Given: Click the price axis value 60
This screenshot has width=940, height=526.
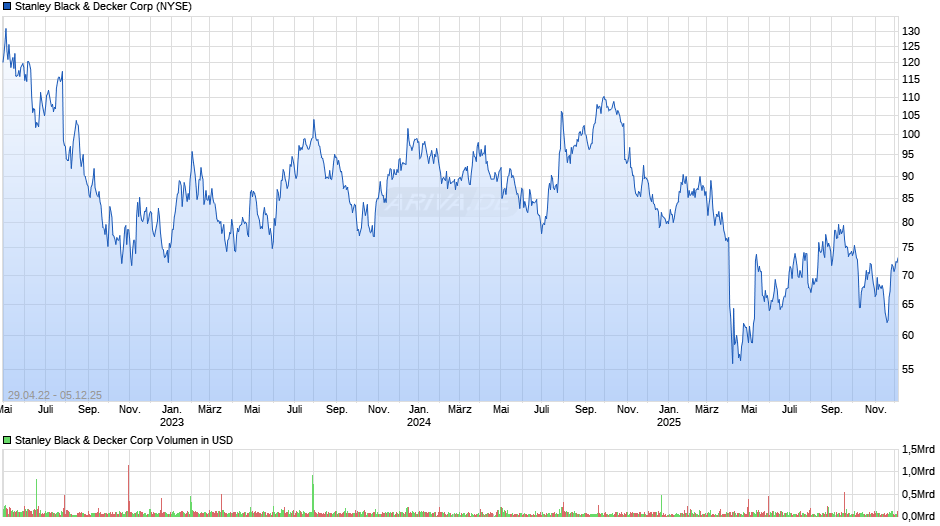Looking at the screenshot, I should [x=908, y=335].
